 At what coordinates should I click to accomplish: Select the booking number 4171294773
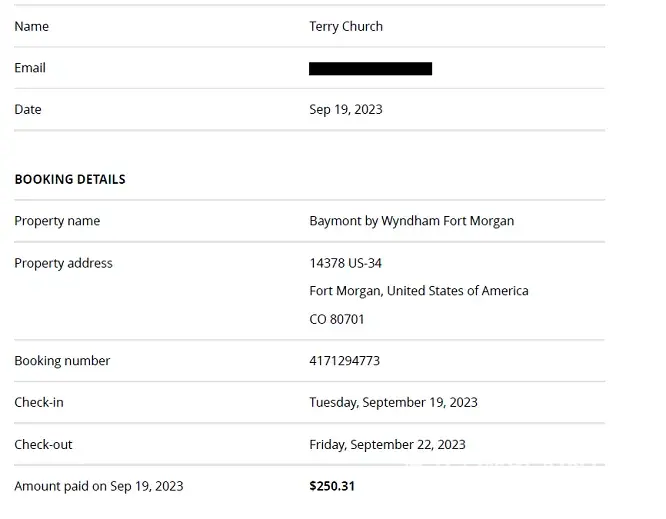(344, 360)
